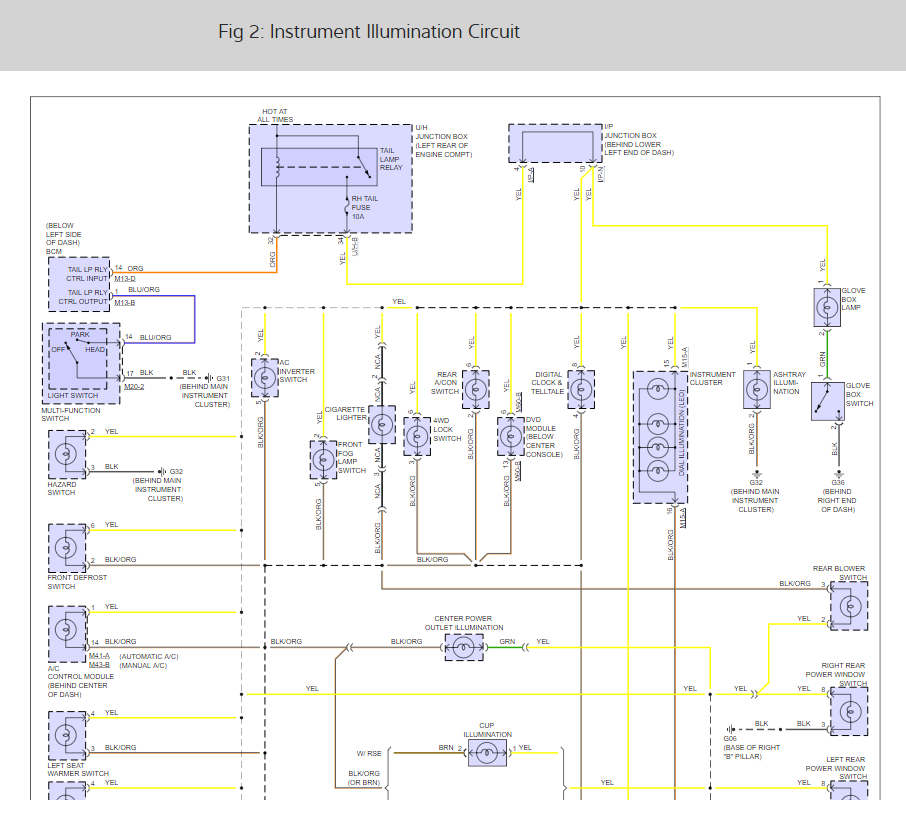This screenshot has width=906, height=823.
Task: Click the Fig 2 Instrument Illumination Circuit title
Action: pyautogui.click(x=369, y=32)
